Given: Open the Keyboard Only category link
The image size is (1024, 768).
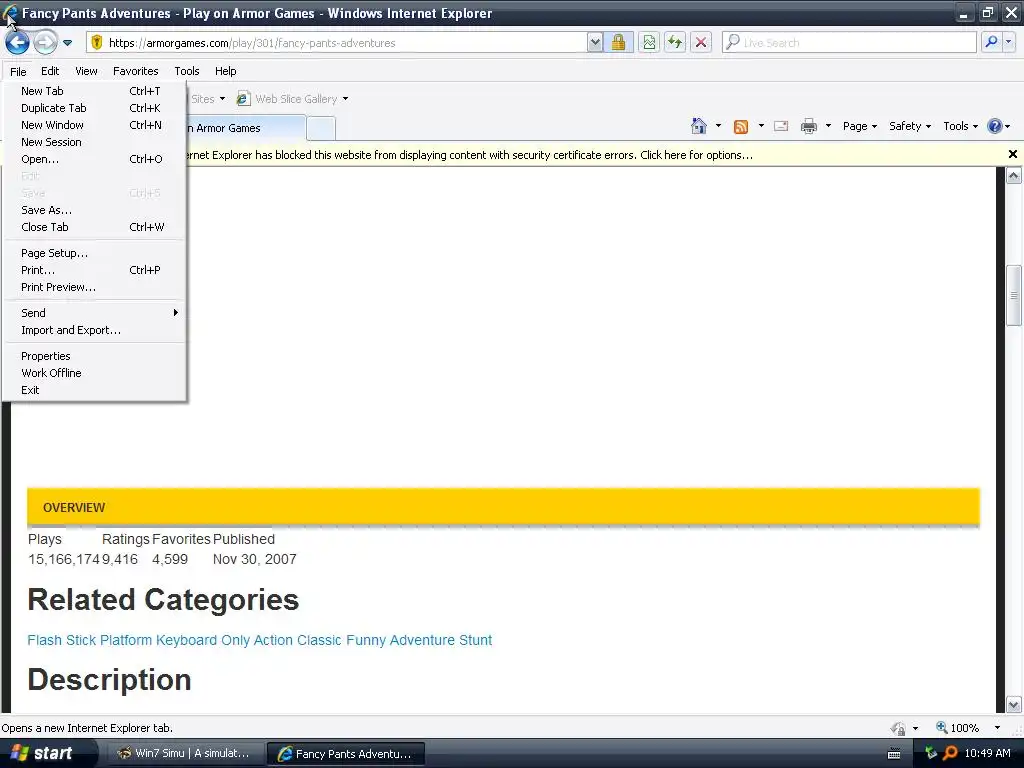Looking at the screenshot, I should tap(202, 640).
